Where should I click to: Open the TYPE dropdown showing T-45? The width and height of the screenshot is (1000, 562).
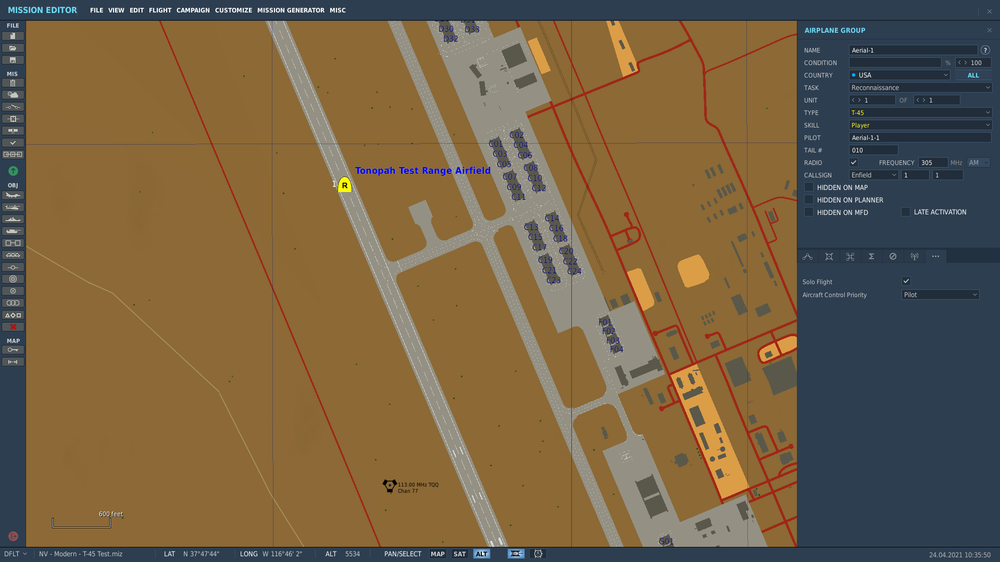(x=920, y=112)
